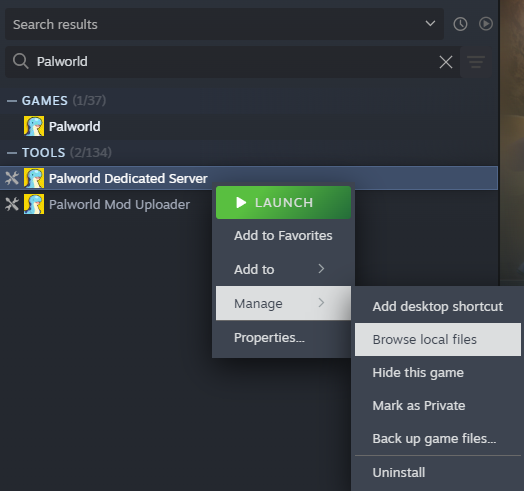
Task: Choose Mark as Private
Action: tap(438, 405)
